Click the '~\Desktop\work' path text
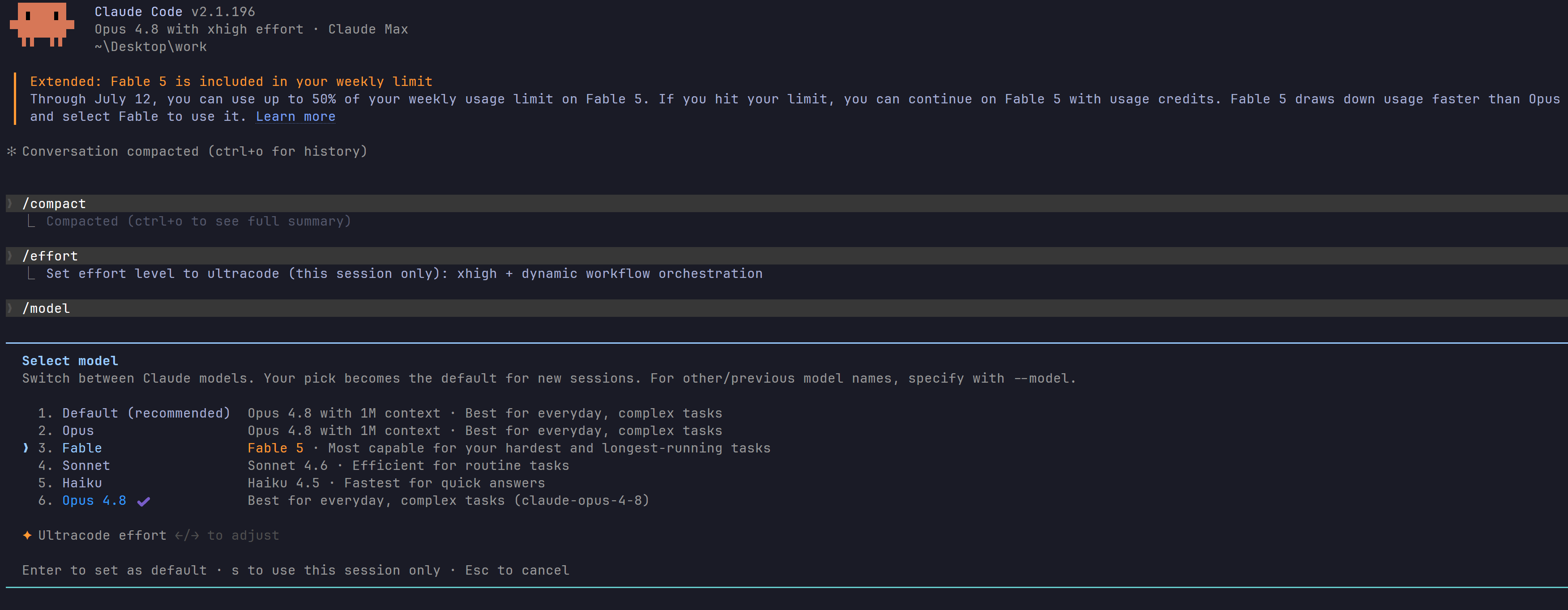Viewport: 1568px width, 610px height. [151, 46]
